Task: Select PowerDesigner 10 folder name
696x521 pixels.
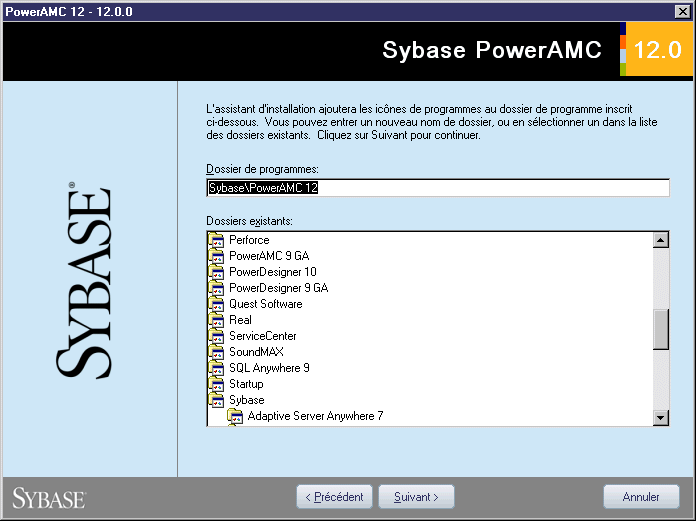Action: (x=273, y=272)
